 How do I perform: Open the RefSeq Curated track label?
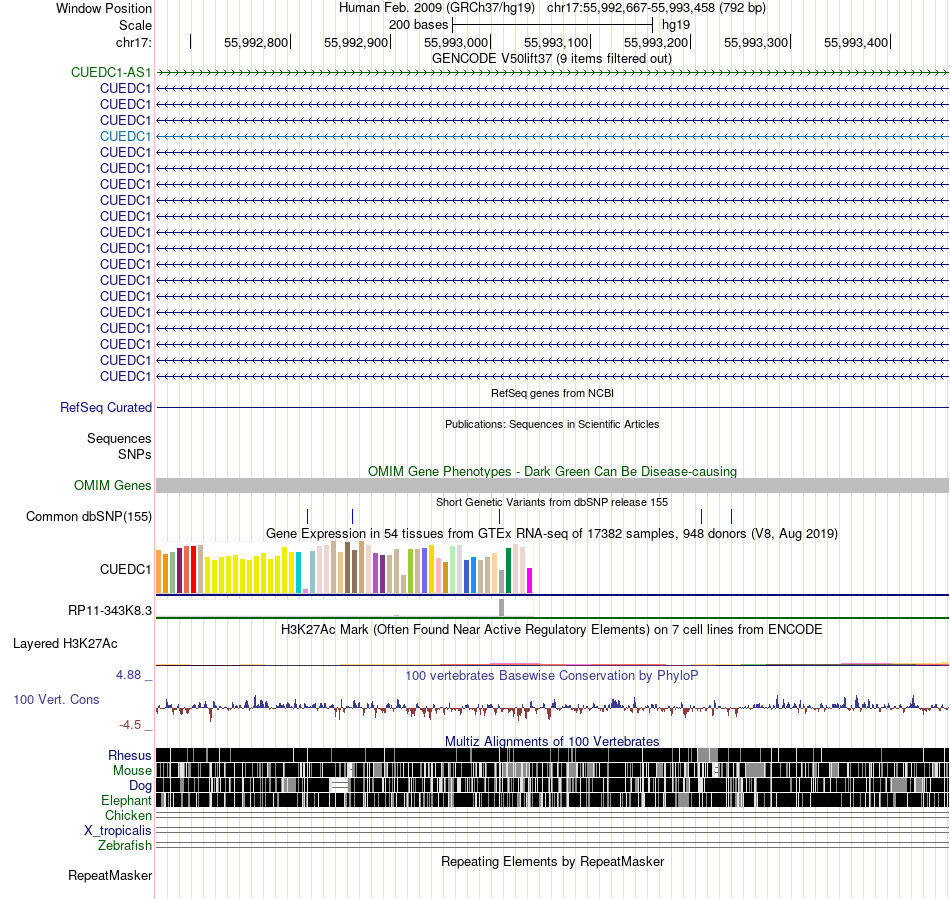(x=105, y=408)
